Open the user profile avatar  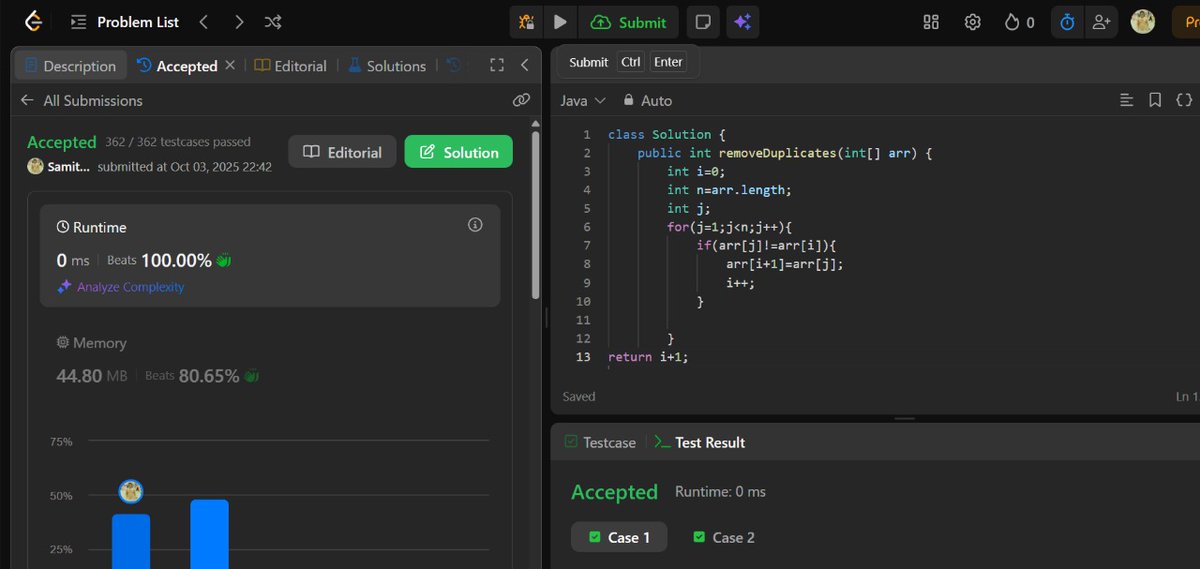point(1143,22)
